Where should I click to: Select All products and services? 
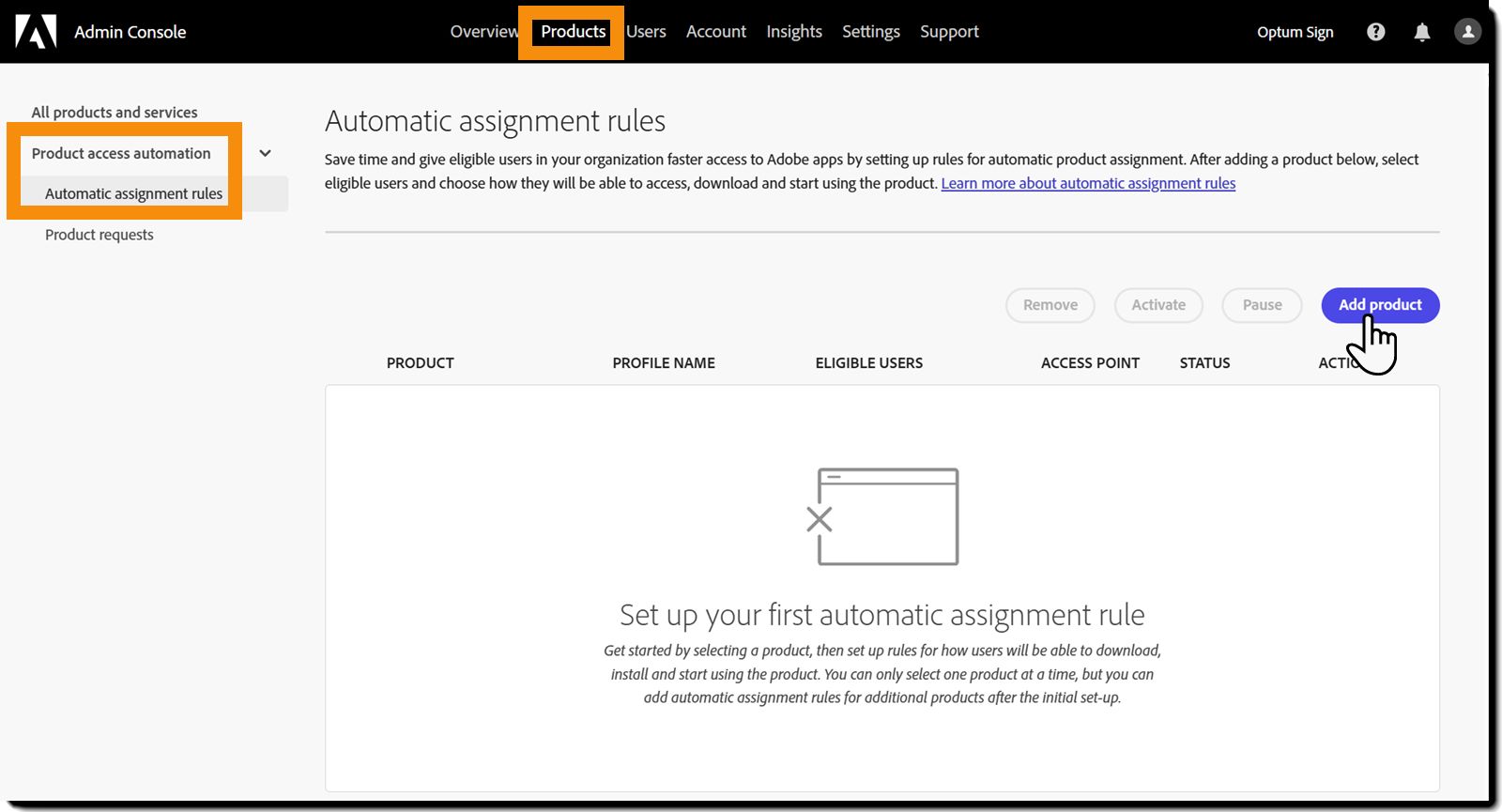coord(115,113)
